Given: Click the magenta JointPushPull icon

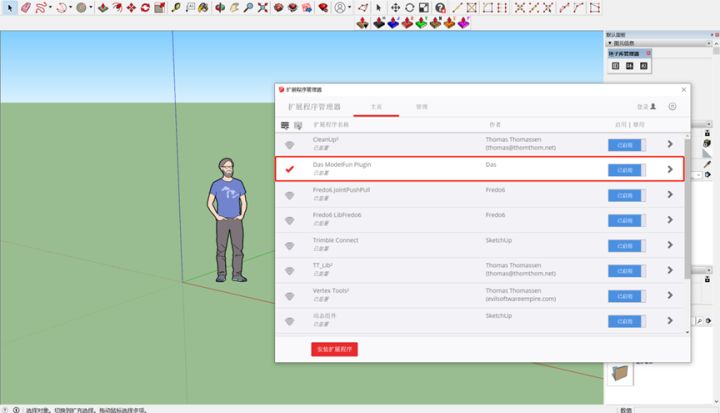Looking at the screenshot, I should [463, 23].
